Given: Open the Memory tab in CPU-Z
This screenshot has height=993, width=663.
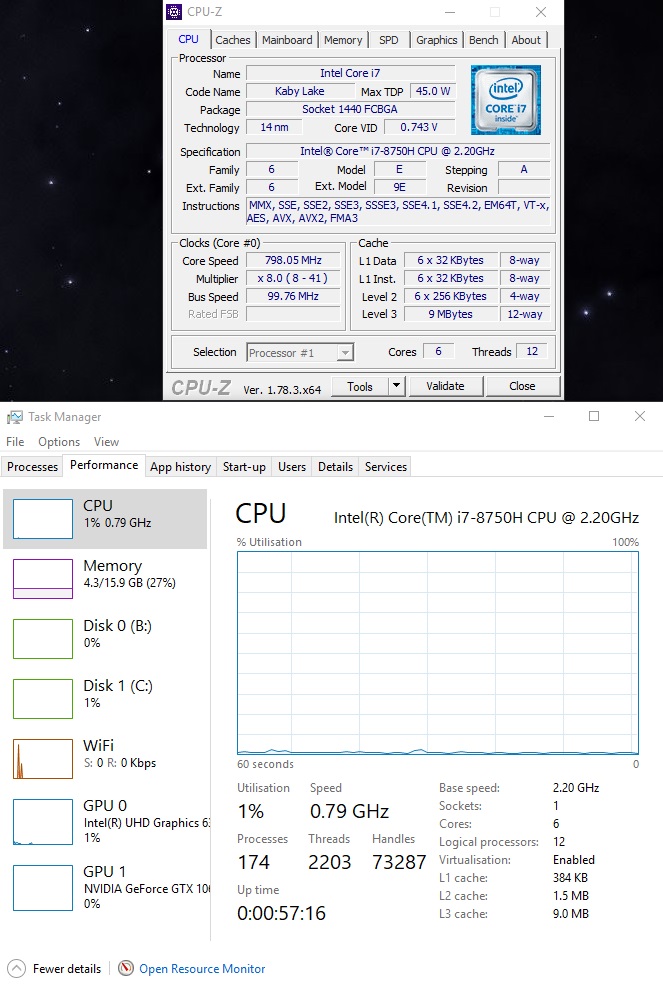Looking at the screenshot, I should click(x=343, y=40).
